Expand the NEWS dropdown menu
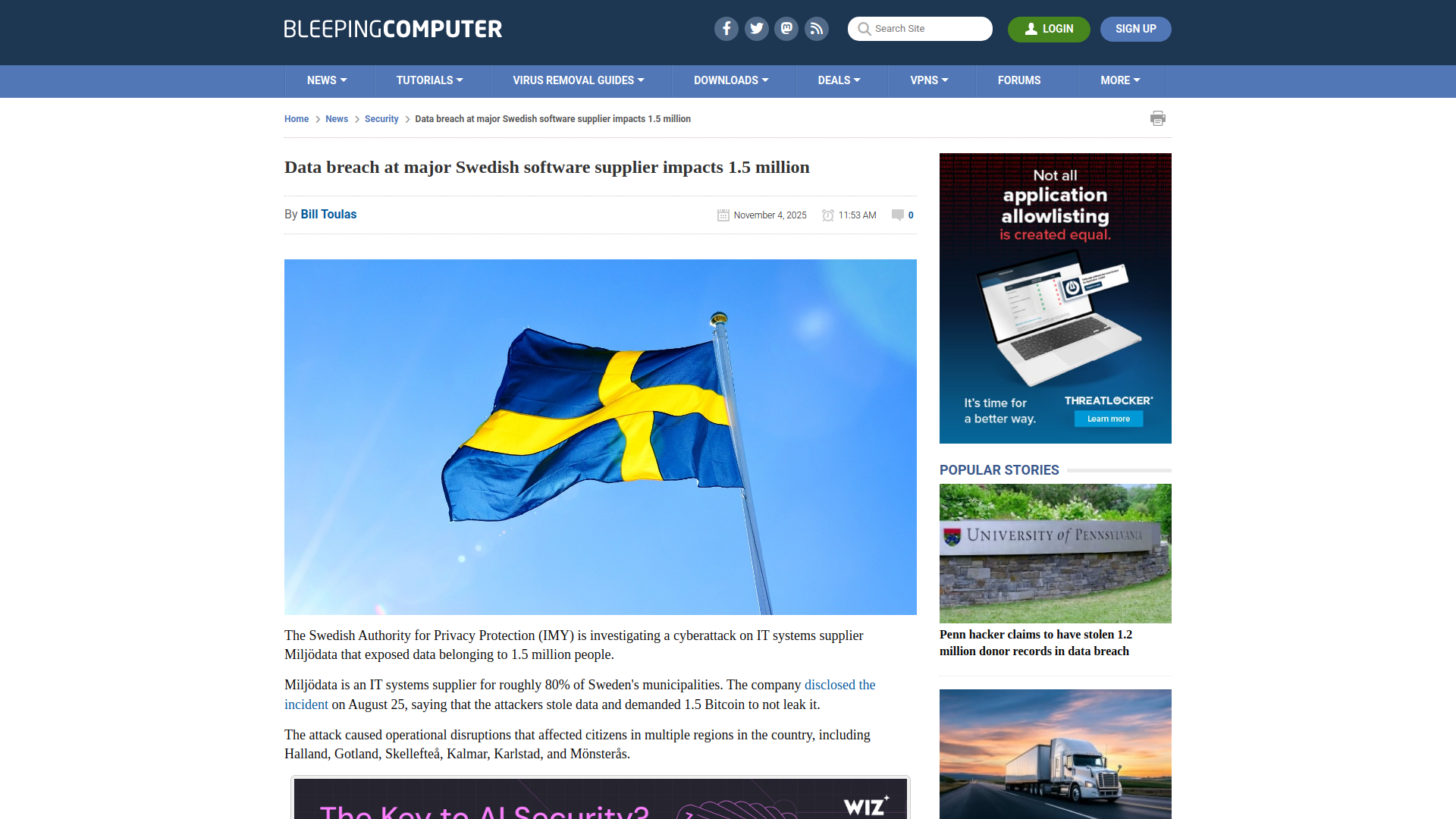This screenshot has width=1456, height=819. [x=326, y=80]
